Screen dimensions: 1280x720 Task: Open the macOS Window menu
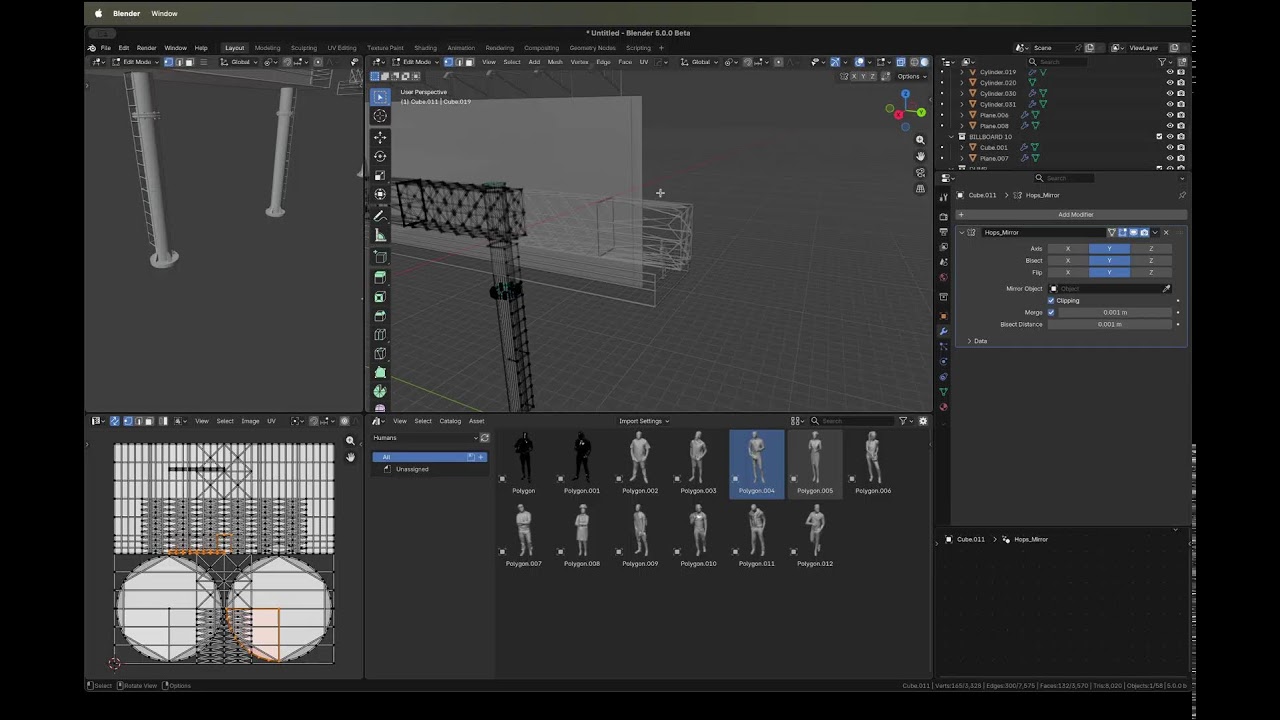tap(164, 14)
